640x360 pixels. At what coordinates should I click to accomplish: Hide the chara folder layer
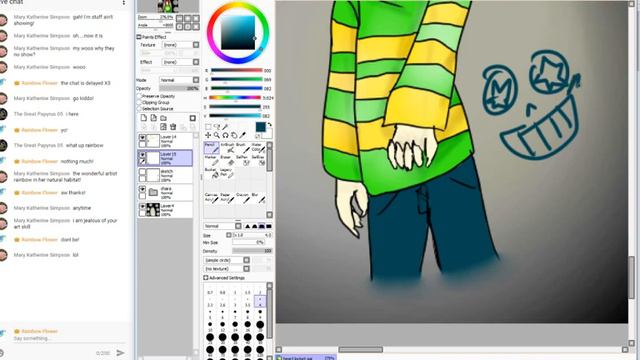click(142, 189)
